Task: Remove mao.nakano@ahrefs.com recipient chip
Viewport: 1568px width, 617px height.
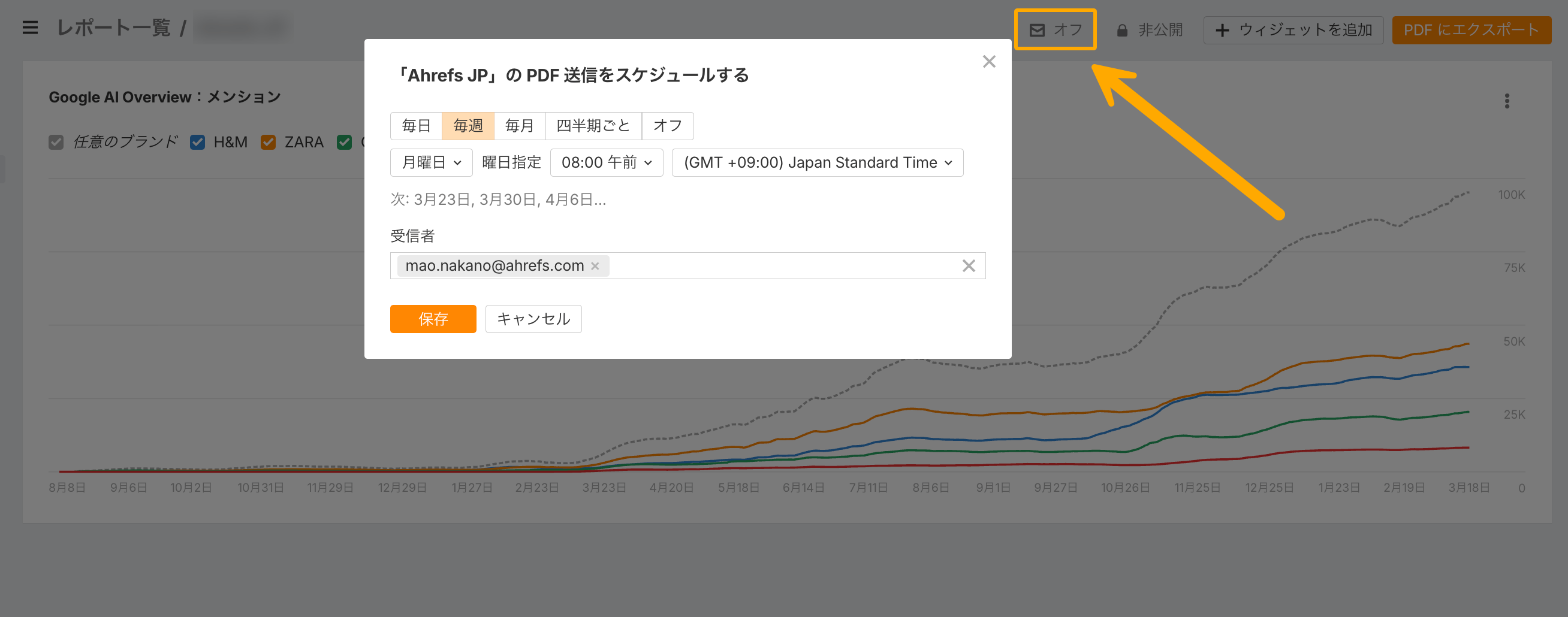Action: click(x=595, y=266)
